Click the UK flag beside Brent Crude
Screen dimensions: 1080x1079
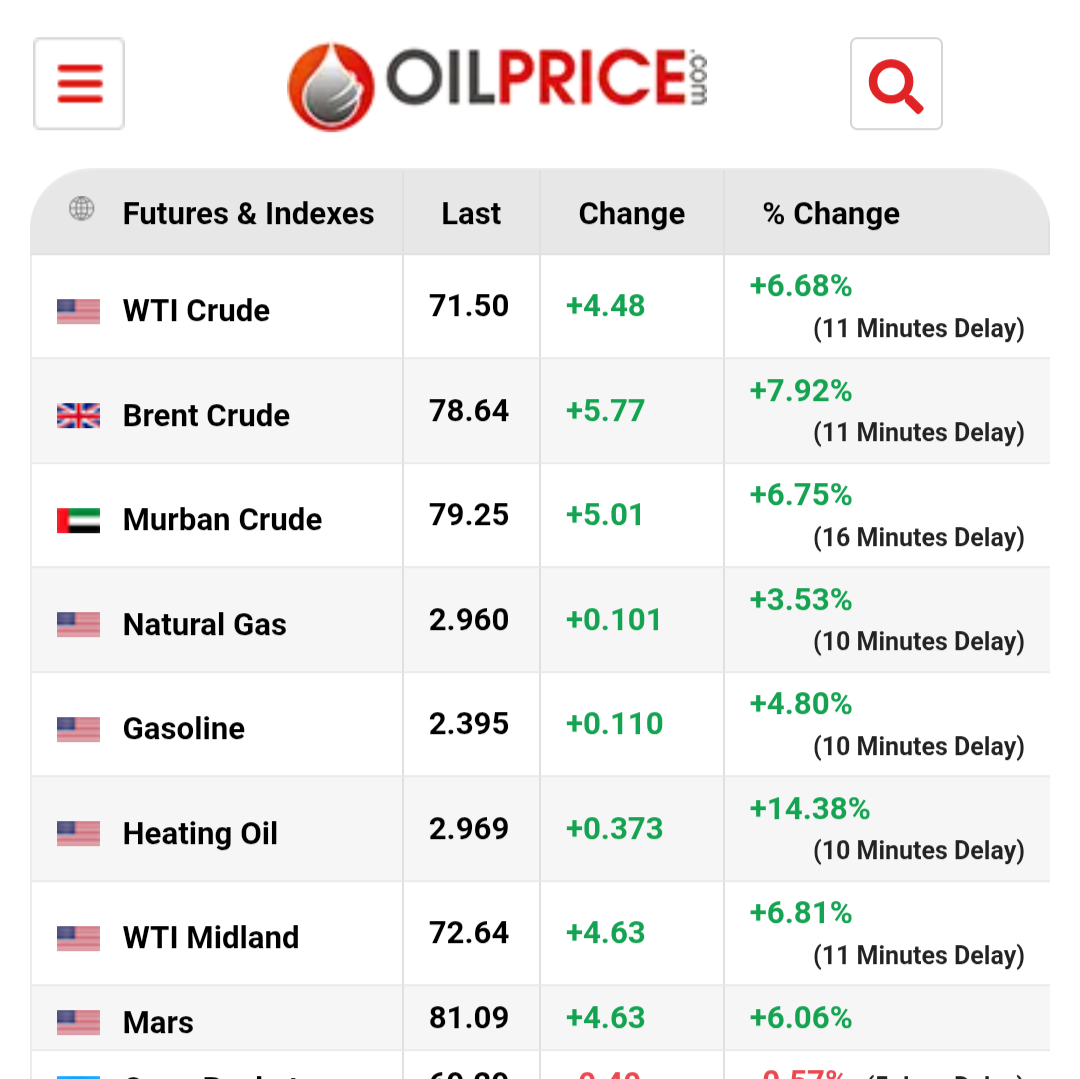(78, 416)
